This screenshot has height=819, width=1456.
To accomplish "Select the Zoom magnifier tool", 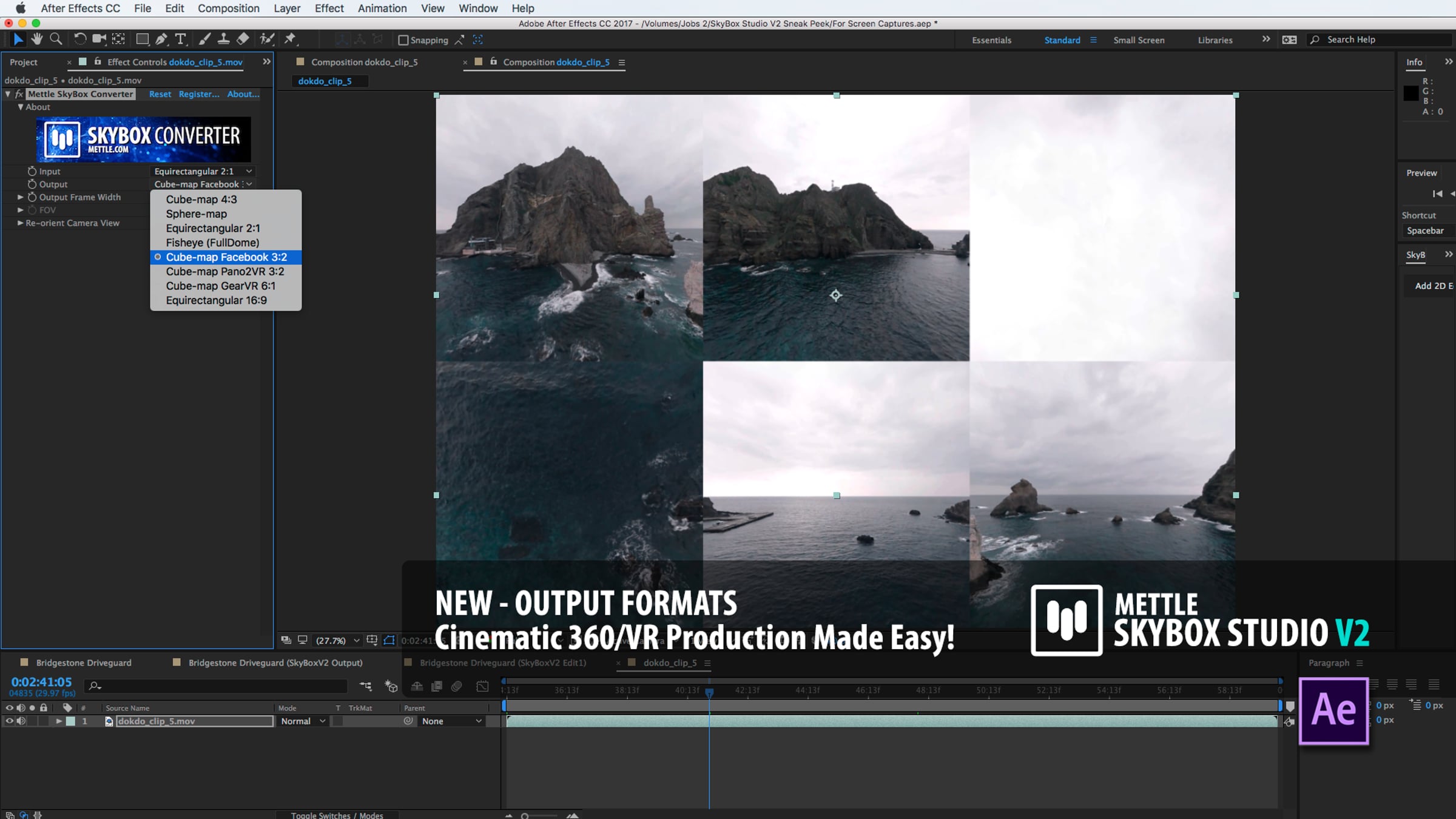I will [56, 39].
